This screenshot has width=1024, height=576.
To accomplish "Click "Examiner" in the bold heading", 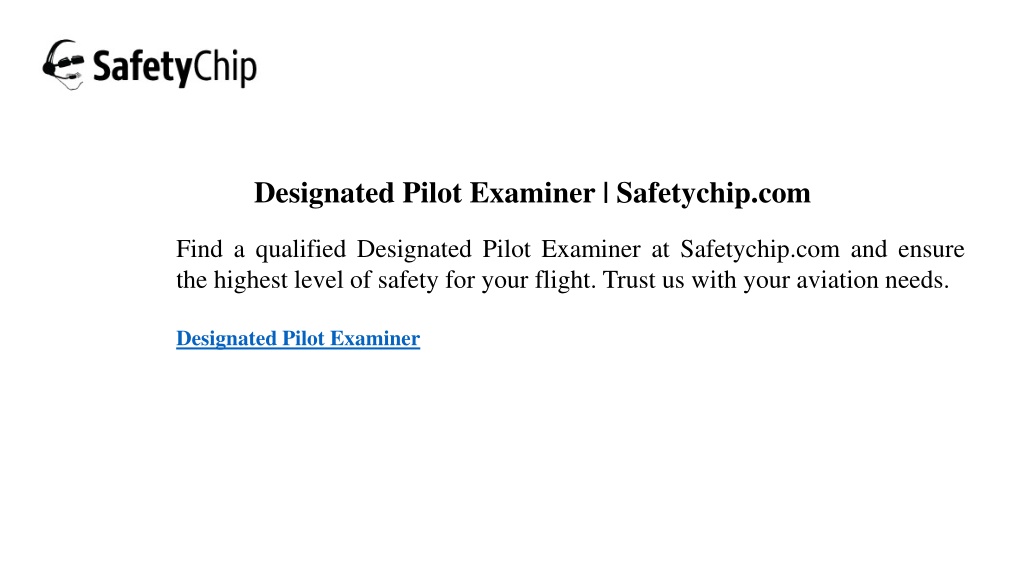I will (x=532, y=193).
